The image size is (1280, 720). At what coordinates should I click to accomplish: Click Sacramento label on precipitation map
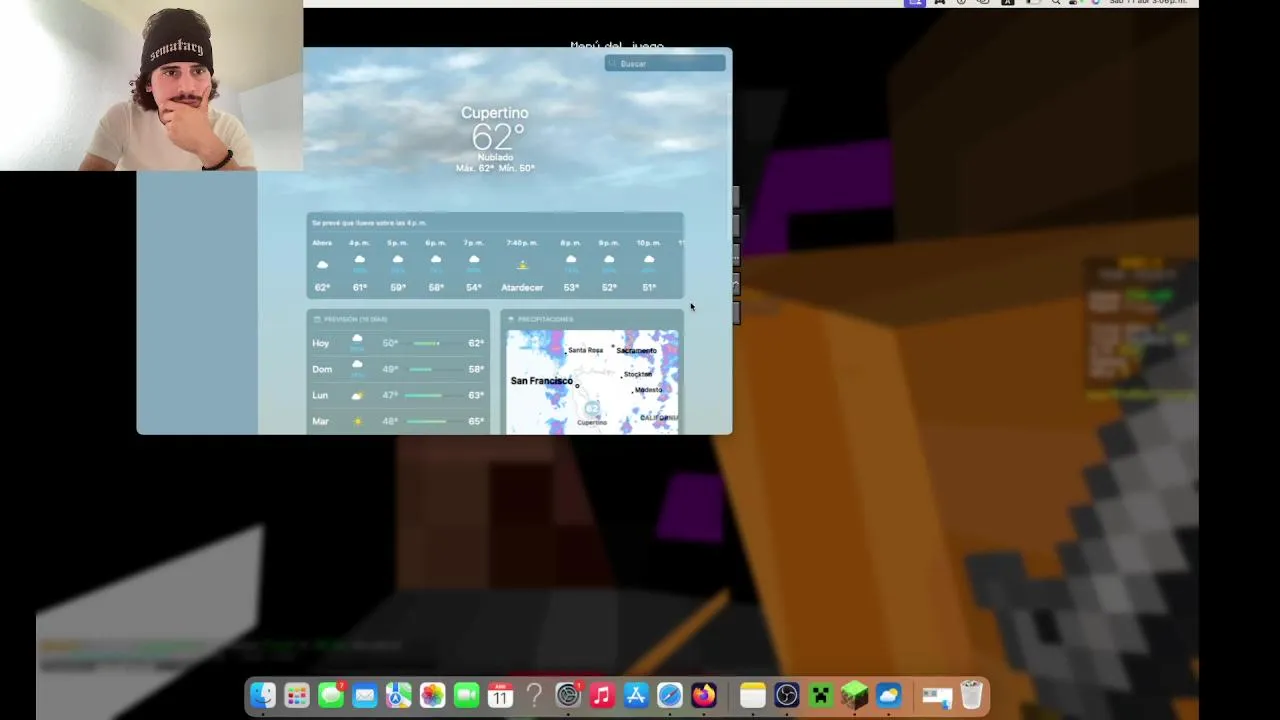pyautogui.click(x=636, y=351)
